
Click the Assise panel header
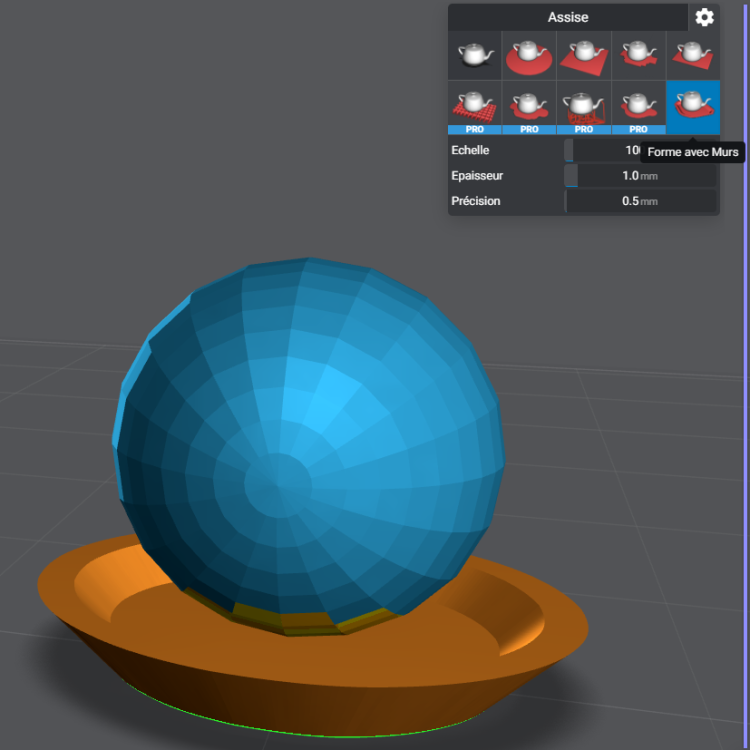tap(568, 18)
